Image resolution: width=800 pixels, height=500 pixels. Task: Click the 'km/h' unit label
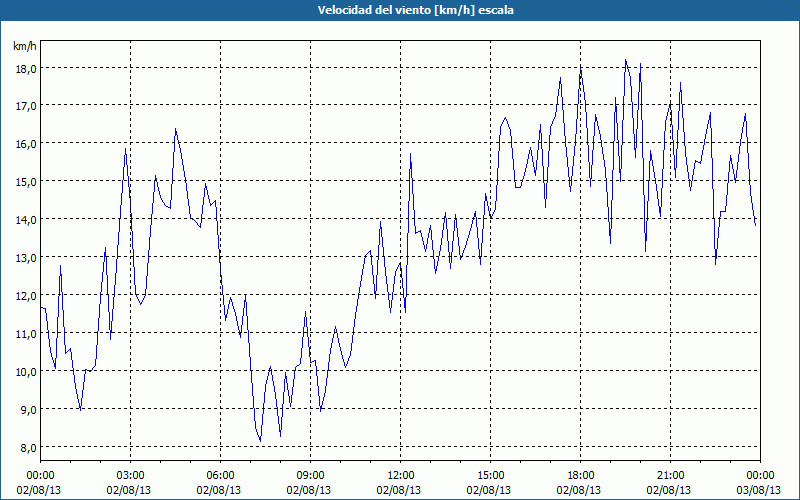click(24, 46)
